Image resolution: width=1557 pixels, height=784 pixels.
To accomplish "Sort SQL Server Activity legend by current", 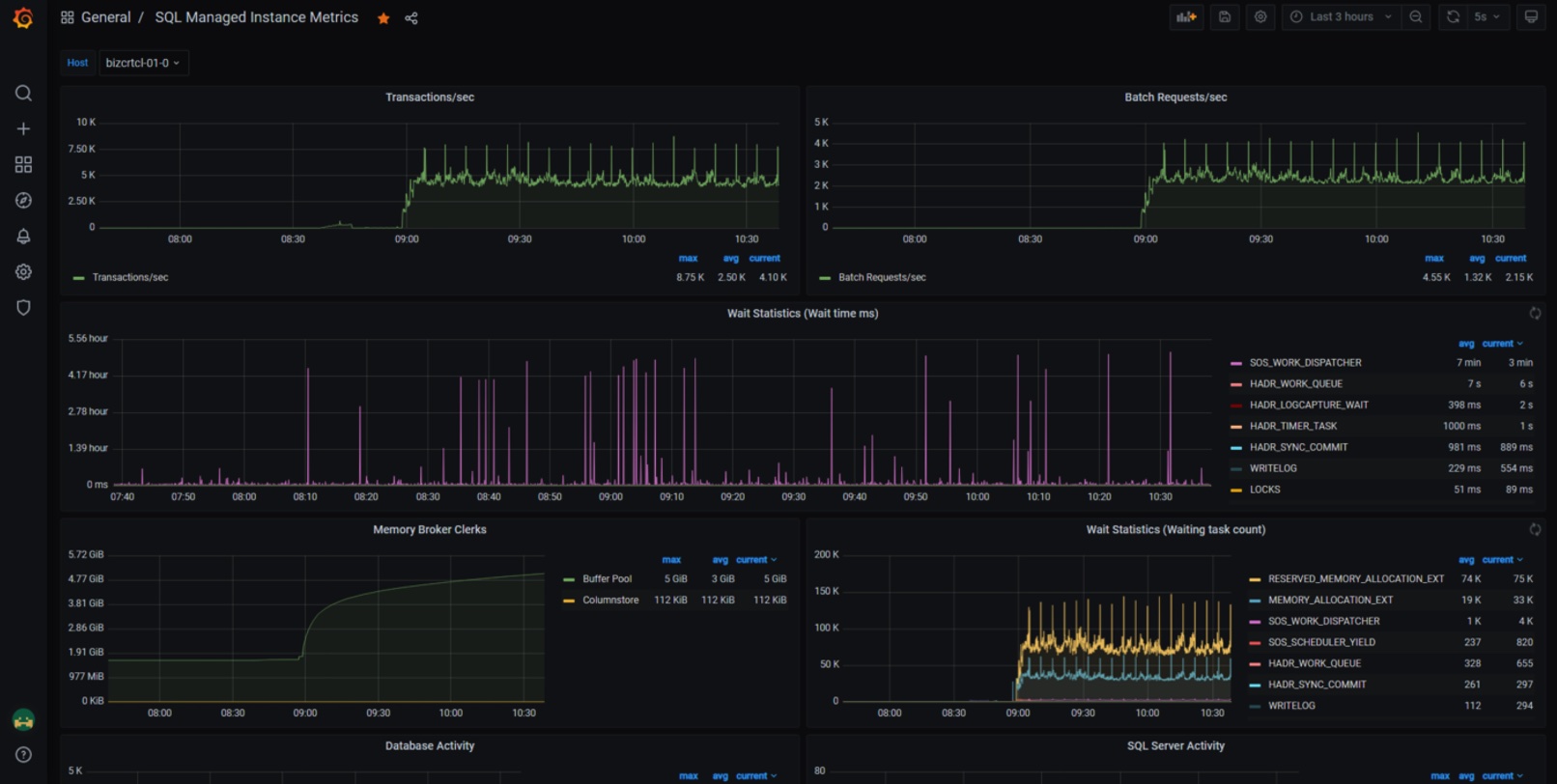I will (x=1502, y=775).
